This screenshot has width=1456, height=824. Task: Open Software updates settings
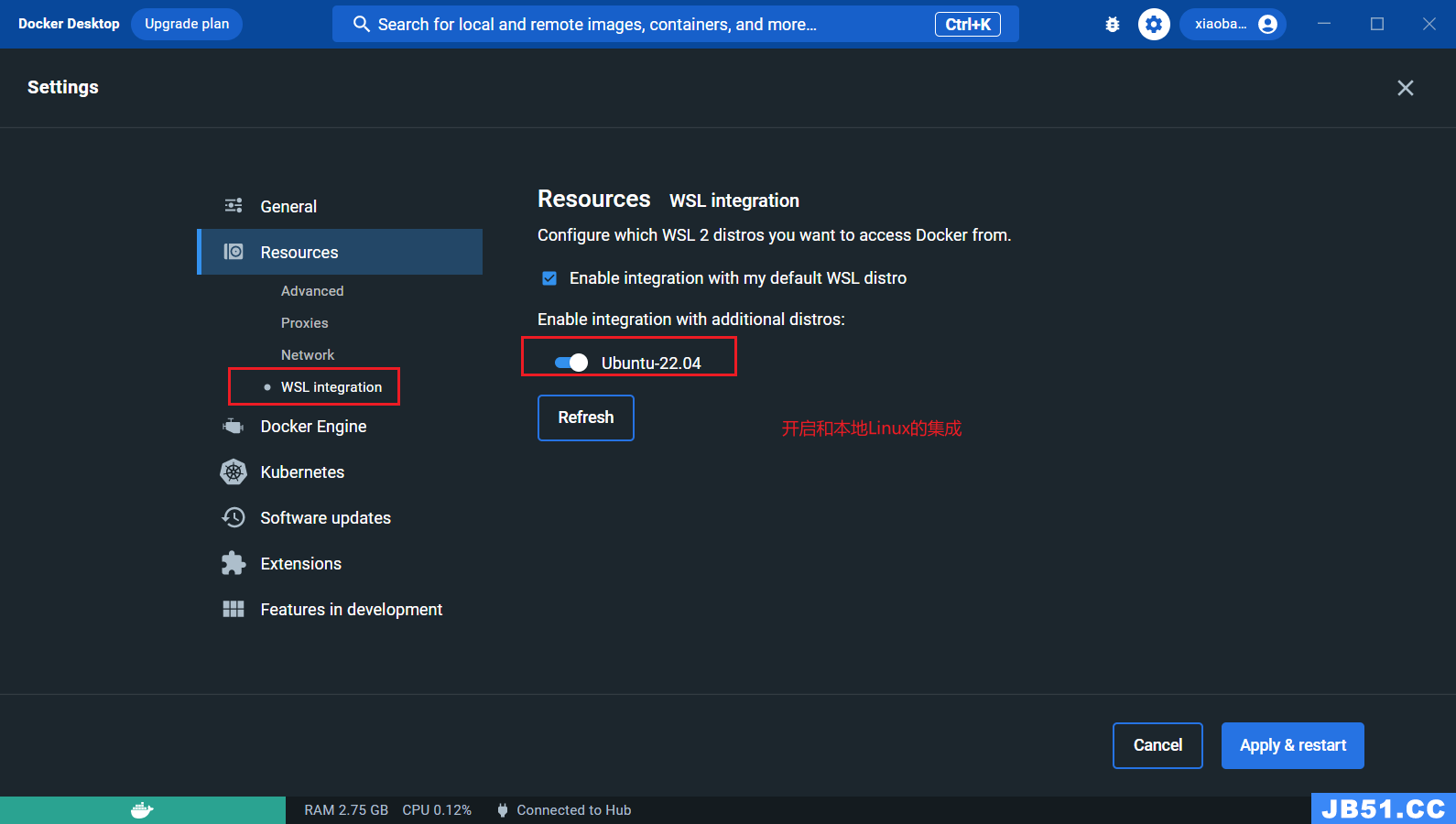(x=340, y=517)
